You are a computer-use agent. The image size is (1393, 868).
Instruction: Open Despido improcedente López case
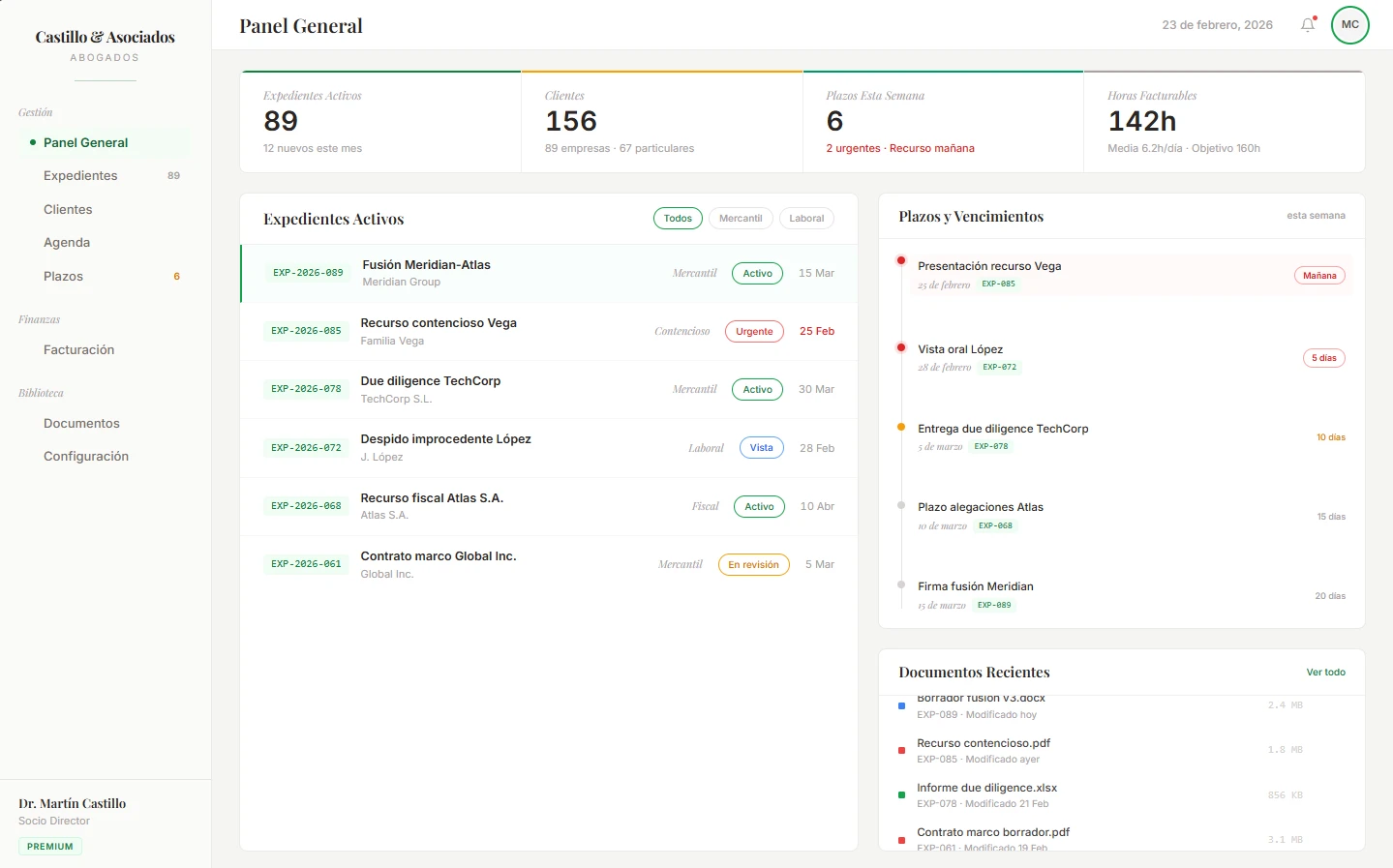pos(549,448)
